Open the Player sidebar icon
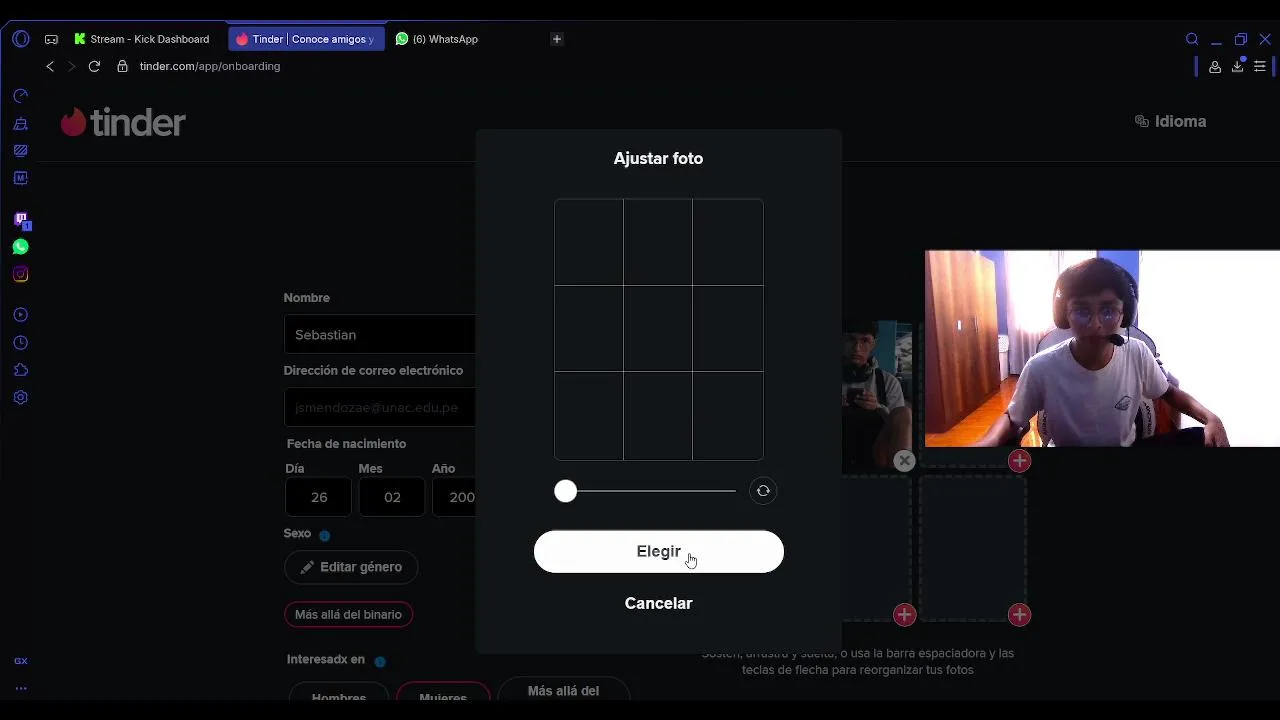The width and height of the screenshot is (1280, 720). pyautogui.click(x=21, y=315)
